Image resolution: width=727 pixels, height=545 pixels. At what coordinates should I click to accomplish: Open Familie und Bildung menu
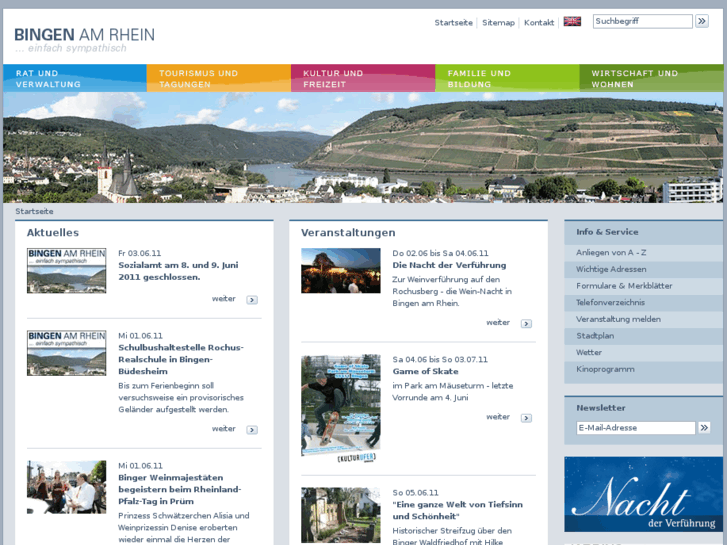[x=507, y=78]
